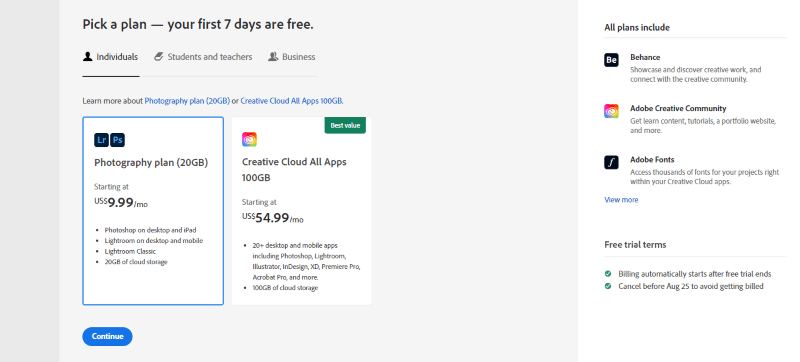This screenshot has height=362, width=800.
Task: Click the Students and teachers icon
Action: click(x=158, y=57)
